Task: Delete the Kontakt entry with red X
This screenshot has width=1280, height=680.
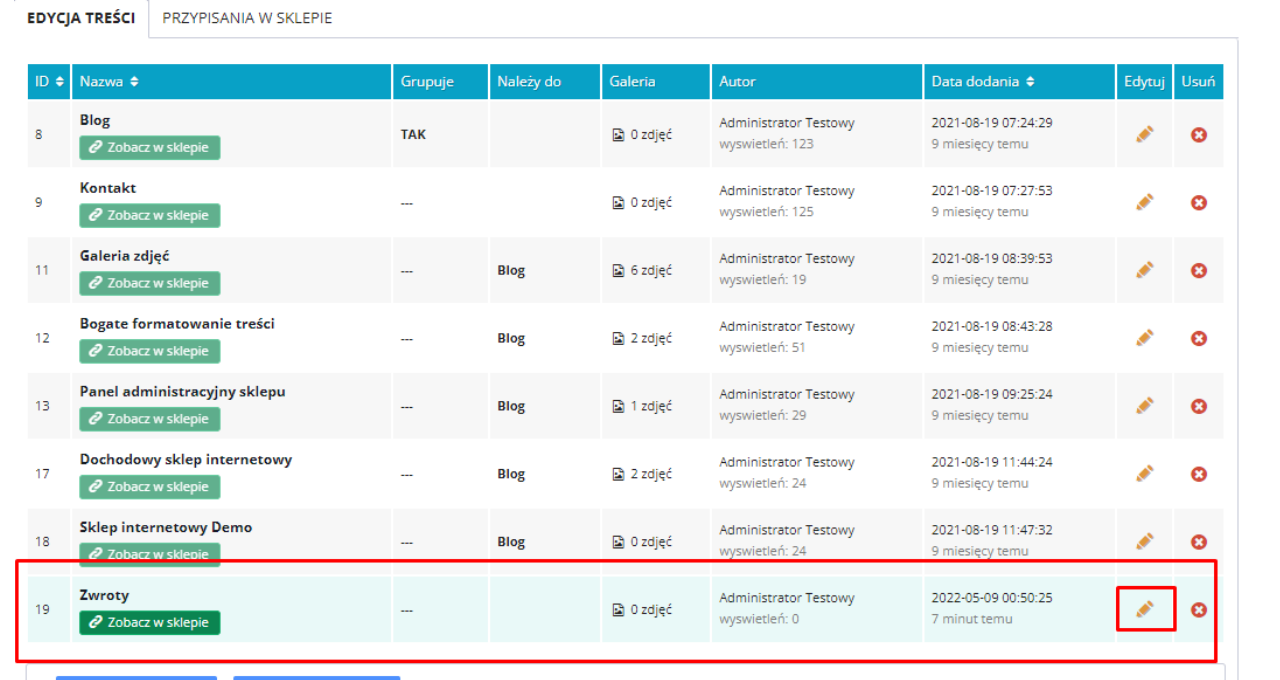Action: tap(1199, 202)
